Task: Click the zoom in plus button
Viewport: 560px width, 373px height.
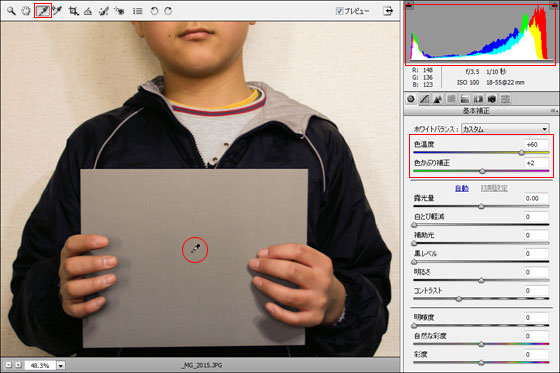Action: pyautogui.click(x=18, y=365)
